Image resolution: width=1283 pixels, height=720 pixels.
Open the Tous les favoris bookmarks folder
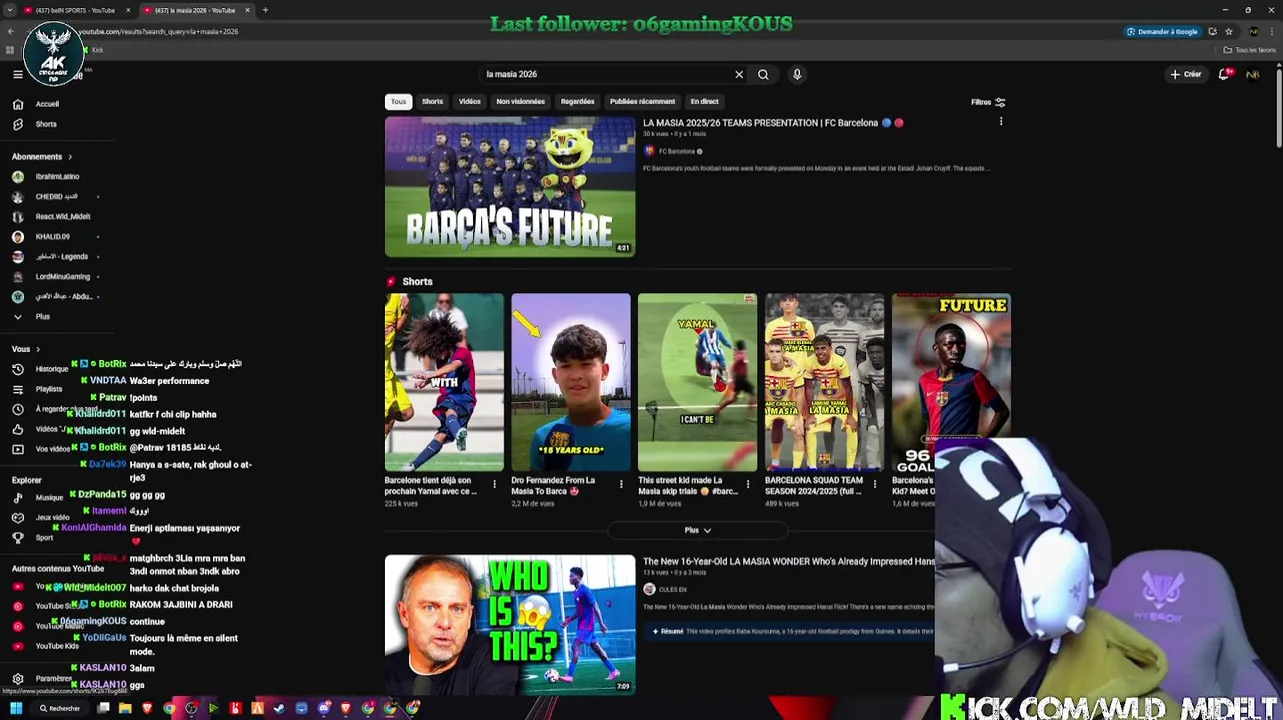pos(1250,50)
